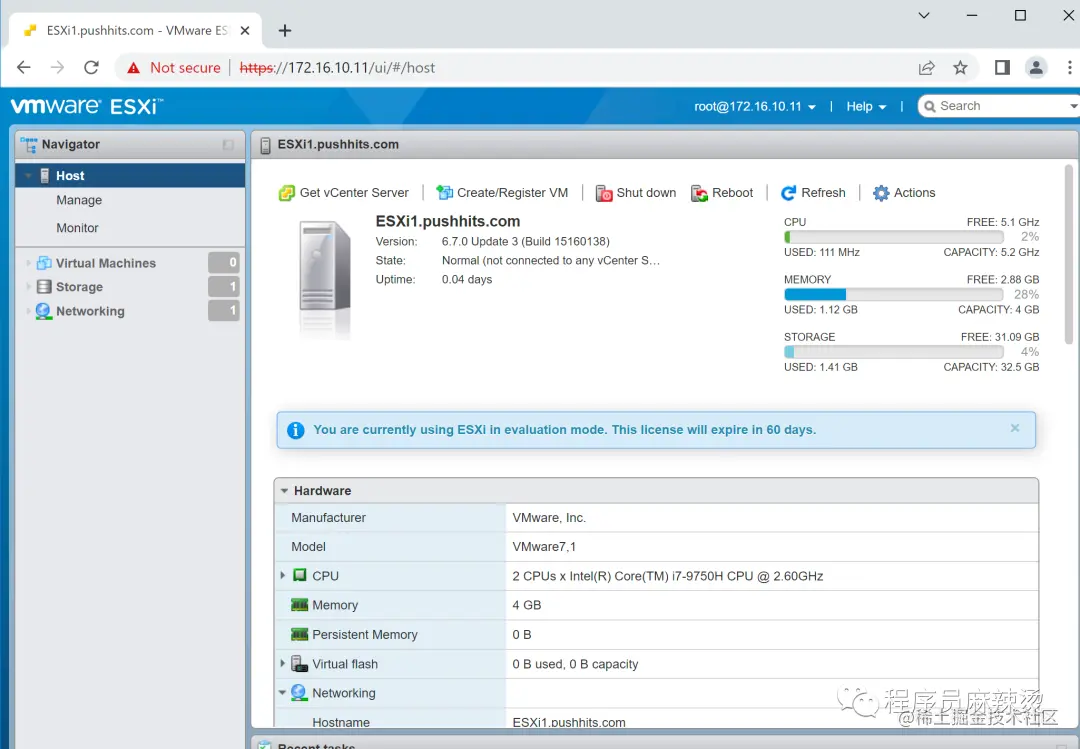Image resolution: width=1080 pixels, height=749 pixels.
Task: Click the Storage icon in Navigator
Action: (44, 287)
